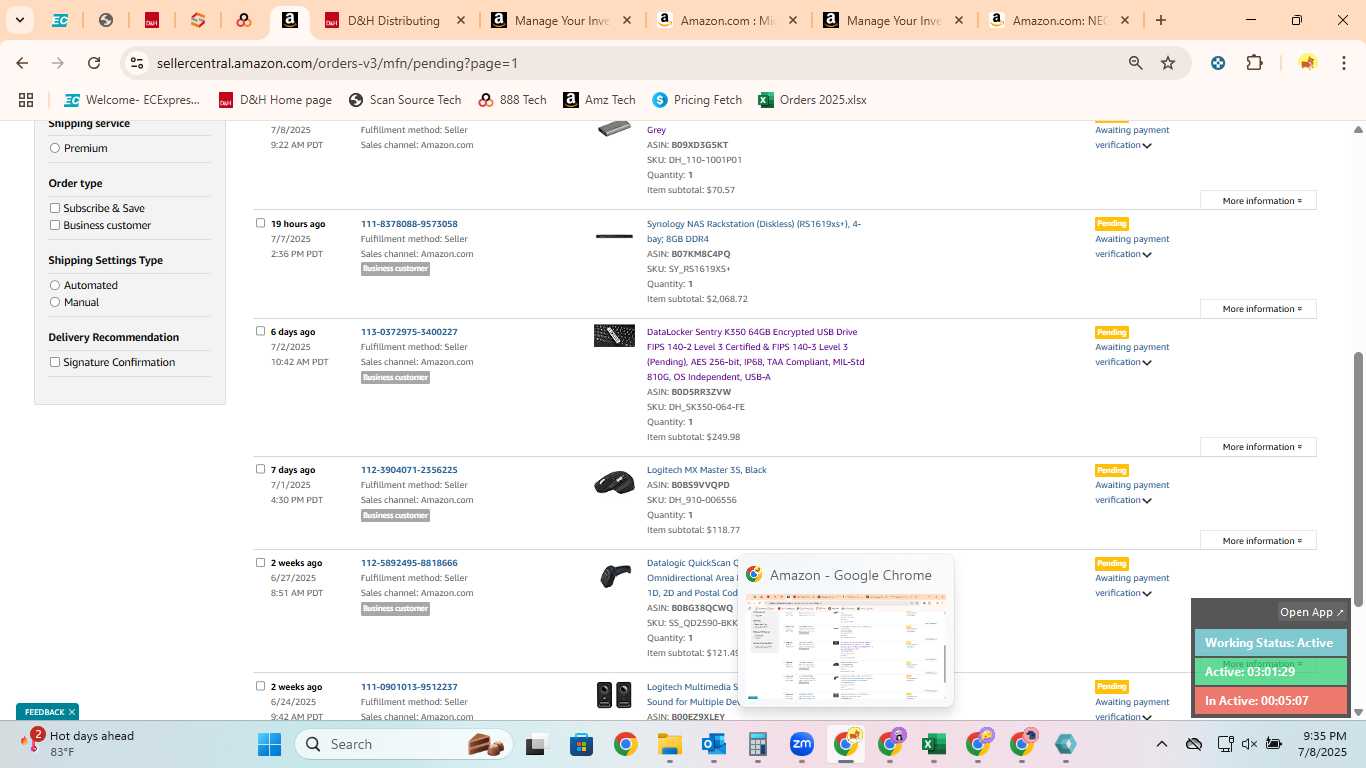
Task: Select order 113-0372975-3400227 checkbox
Action: (260, 331)
